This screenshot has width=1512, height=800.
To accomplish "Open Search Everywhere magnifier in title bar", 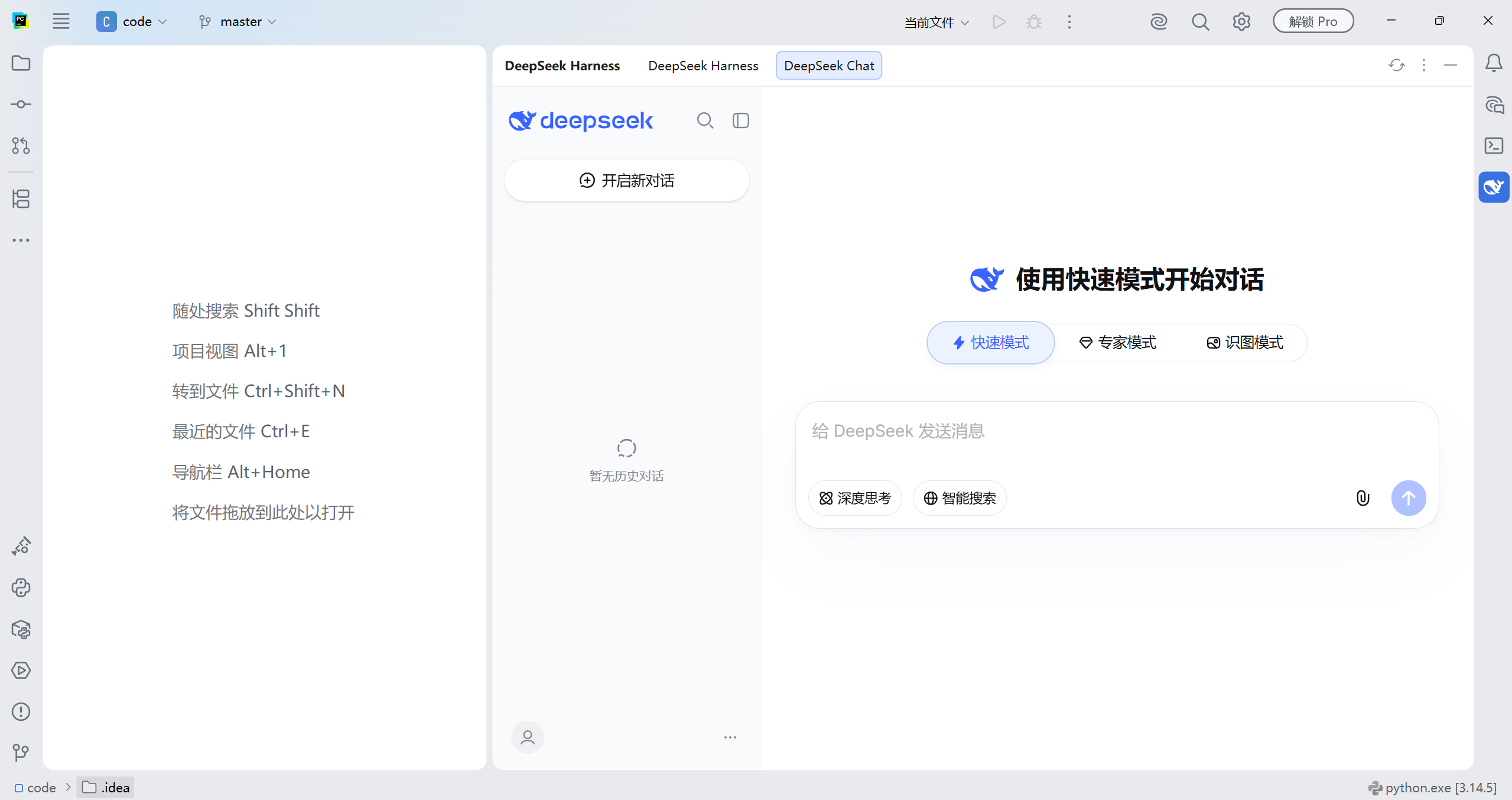I will pos(1200,22).
